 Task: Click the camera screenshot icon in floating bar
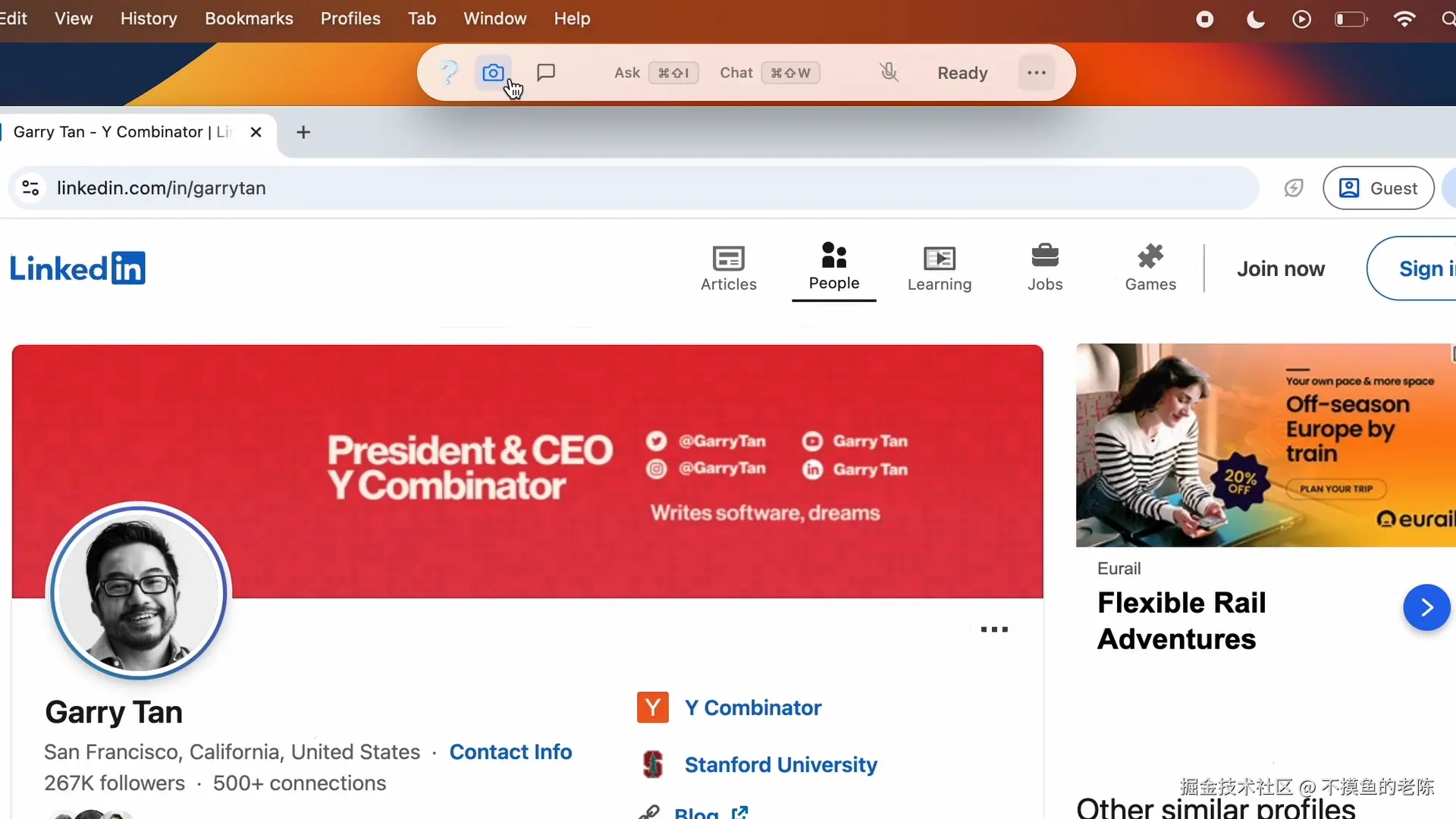[493, 73]
